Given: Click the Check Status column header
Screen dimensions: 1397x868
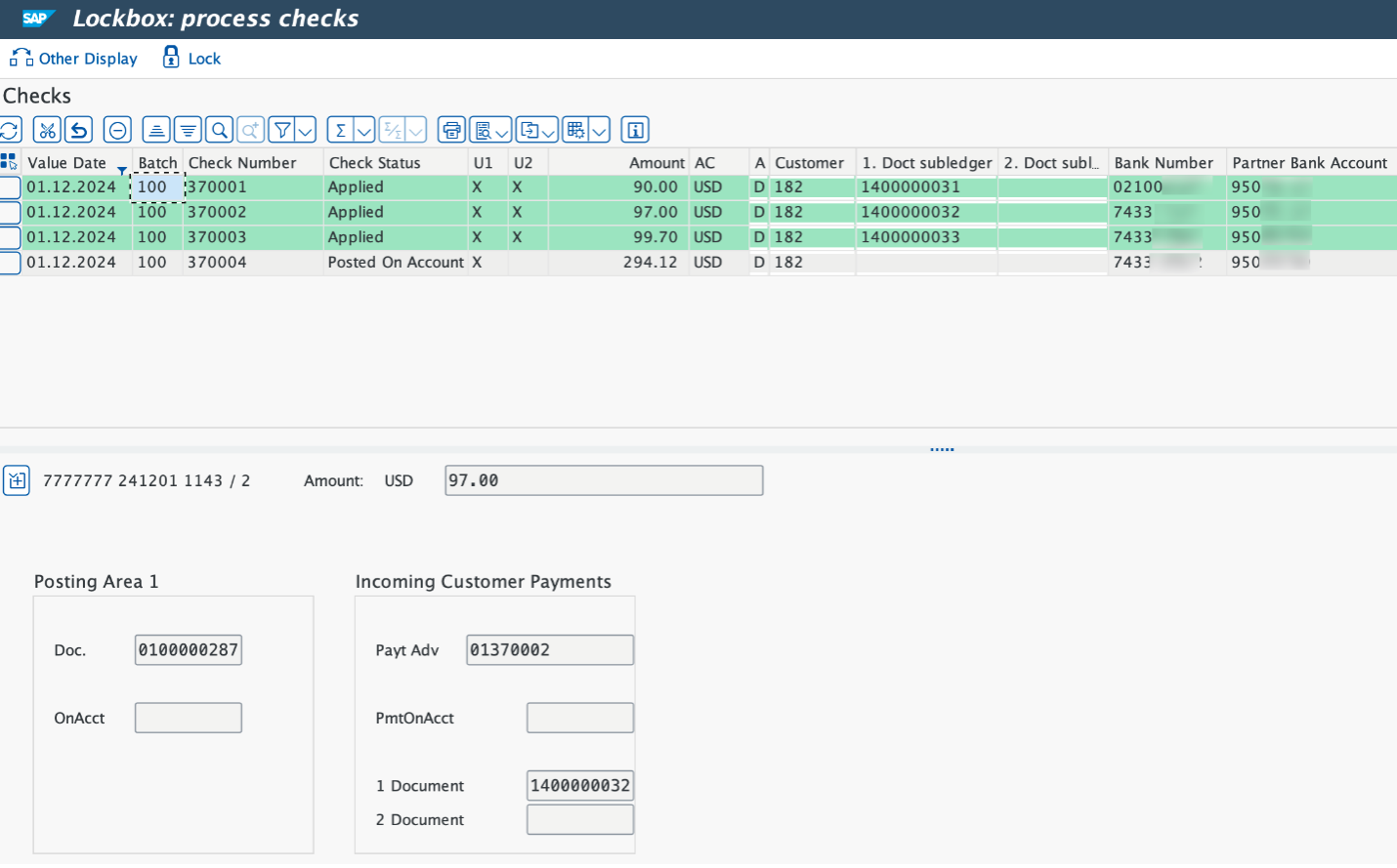Looking at the screenshot, I should pos(374,163).
